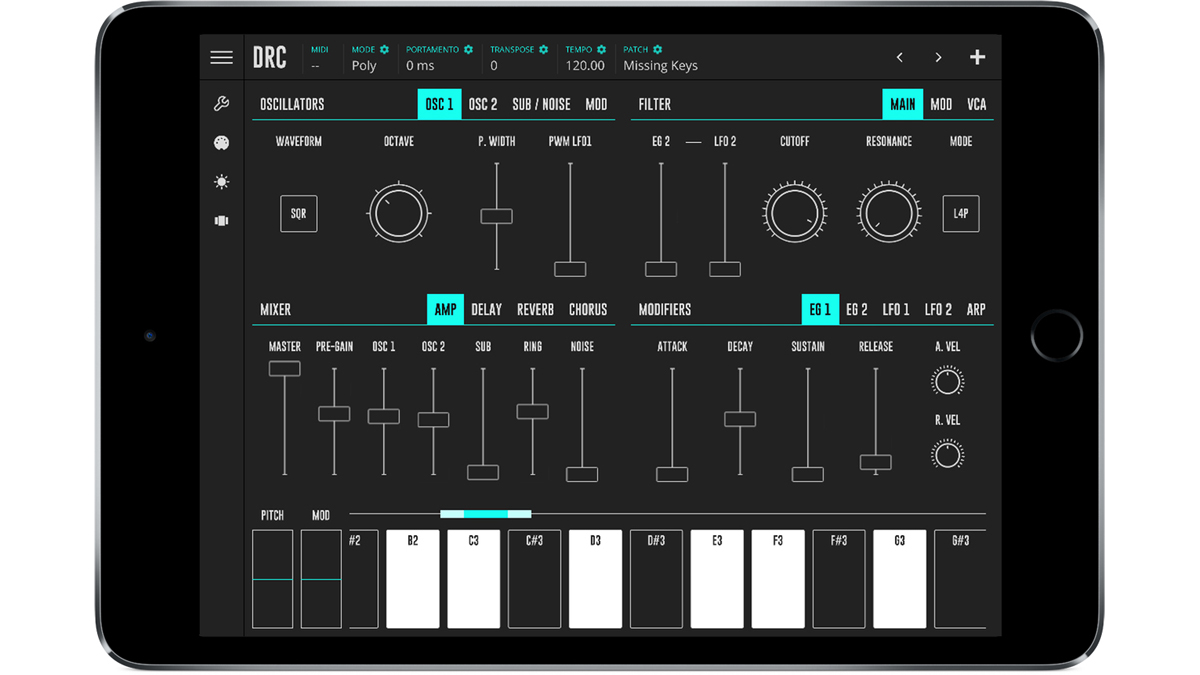Screen dimensions: 1200x675
Task: Click PWM LFO1 slider handle
Action: tap(571, 269)
